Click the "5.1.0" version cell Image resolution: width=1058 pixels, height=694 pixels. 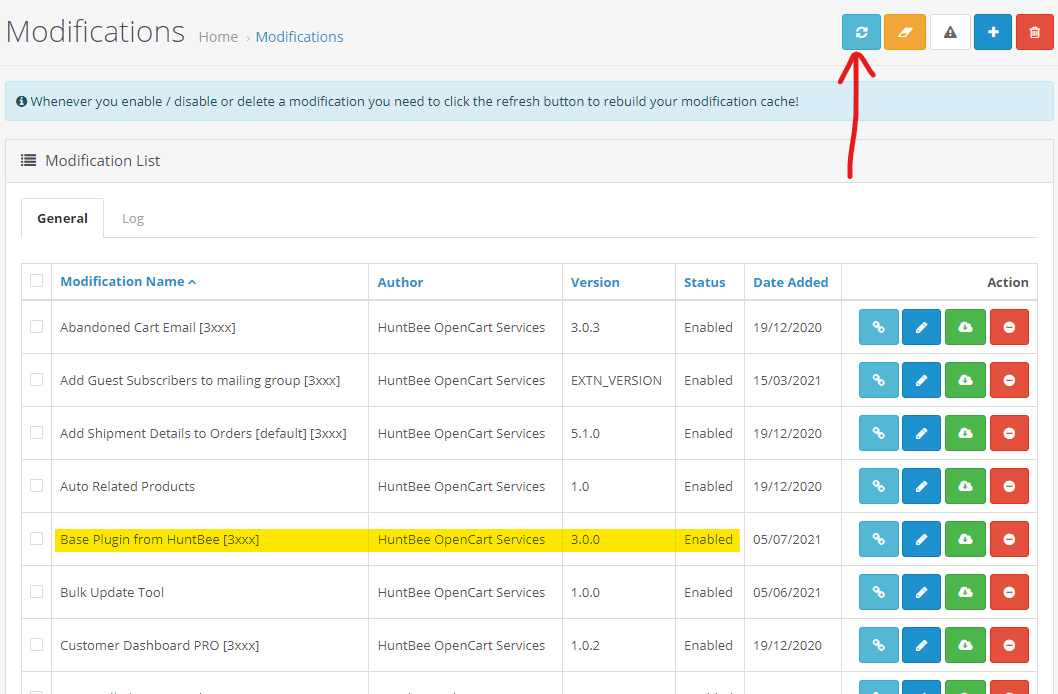click(x=585, y=434)
